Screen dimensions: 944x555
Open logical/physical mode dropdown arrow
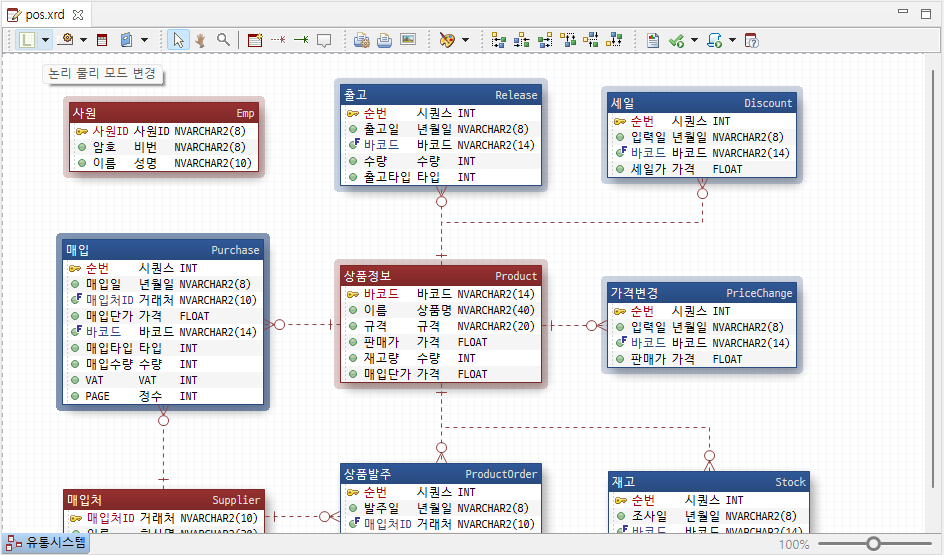coord(45,40)
